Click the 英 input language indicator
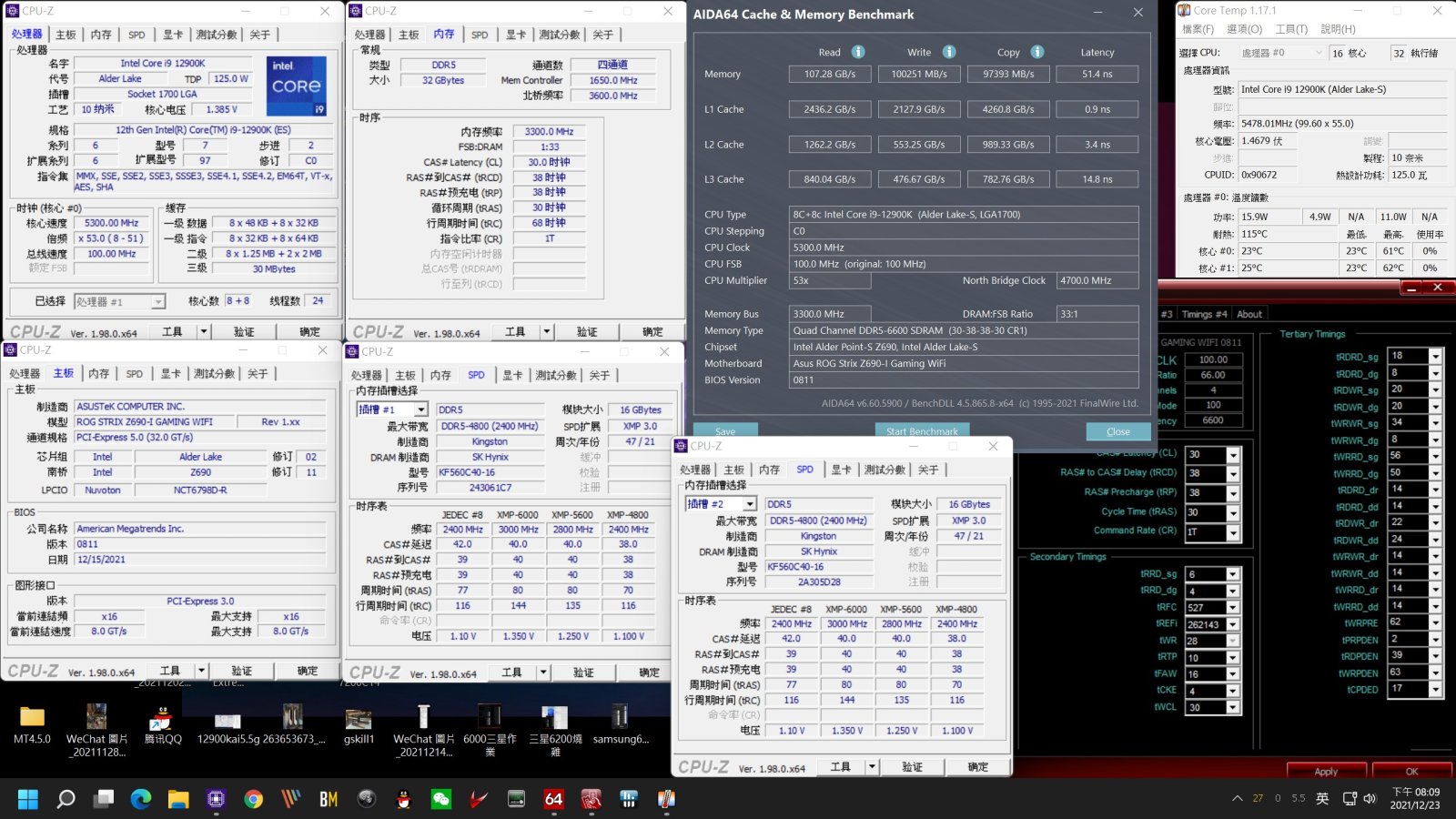The width and height of the screenshot is (1456, 819). pyautogui.click(x=1322, y=798)
